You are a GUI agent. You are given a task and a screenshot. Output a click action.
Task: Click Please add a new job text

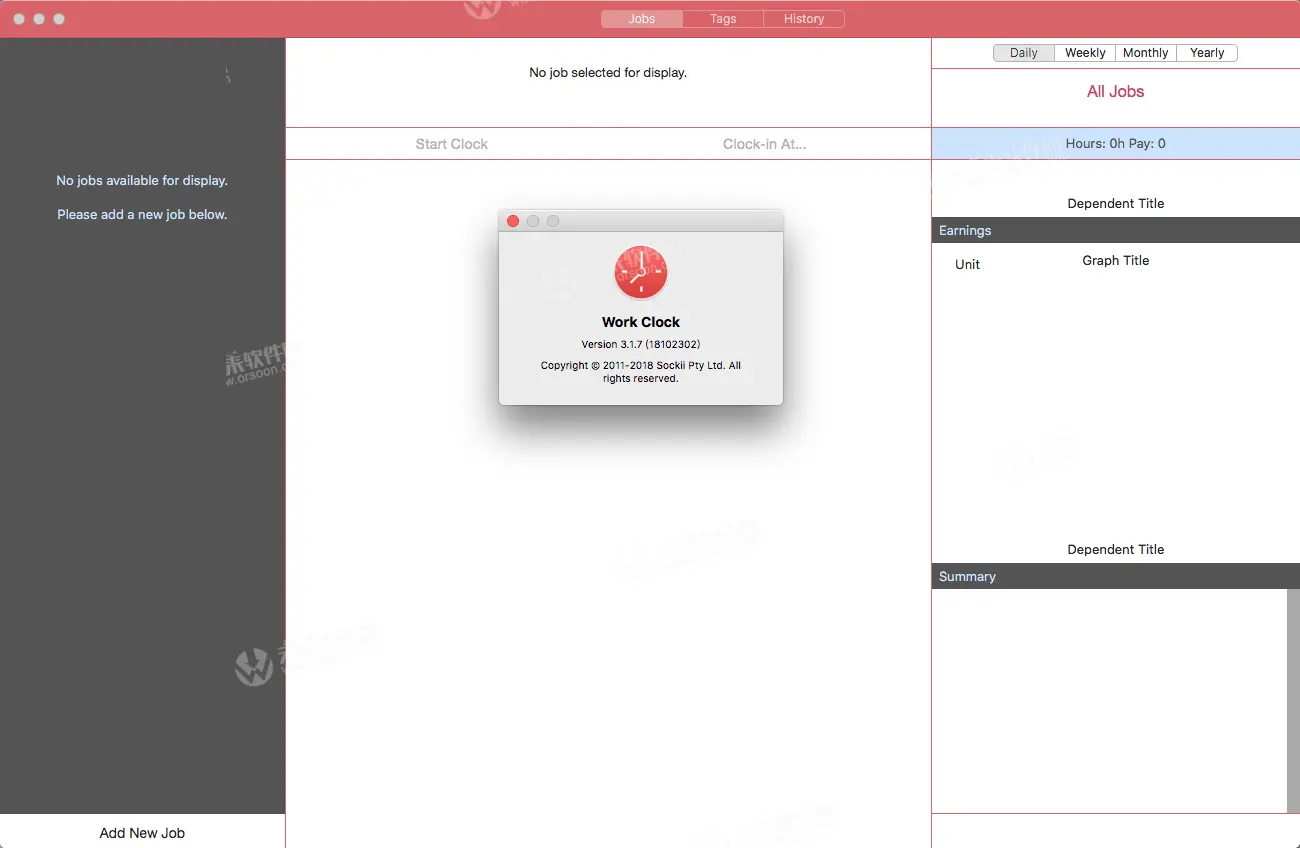[x=142, y=214]
